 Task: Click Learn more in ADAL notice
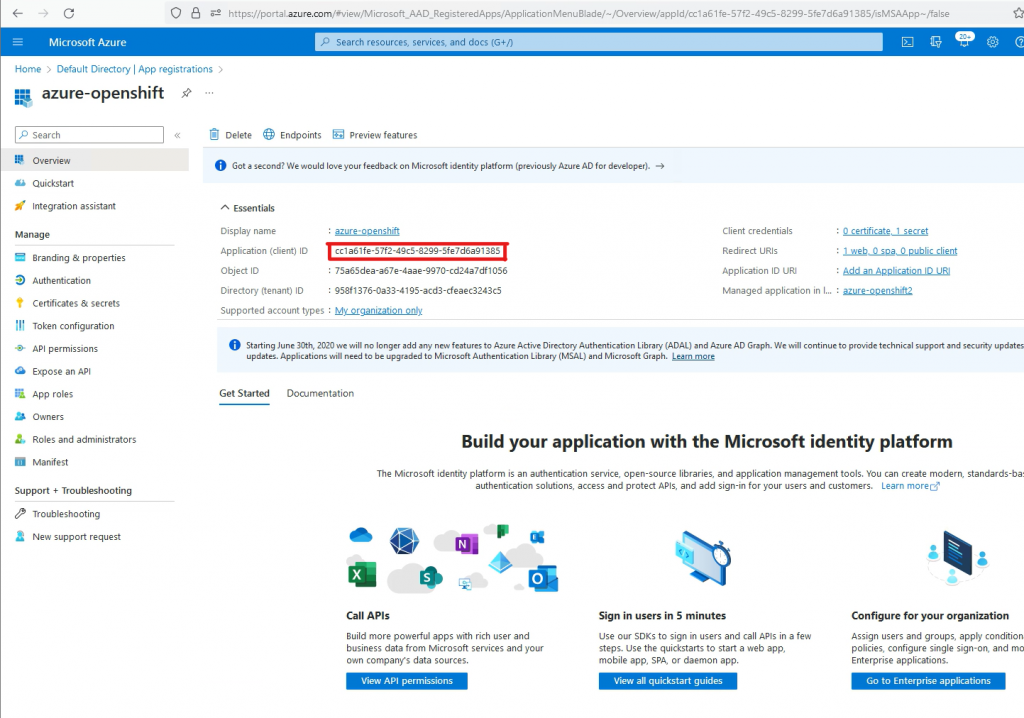pos(693,357)
